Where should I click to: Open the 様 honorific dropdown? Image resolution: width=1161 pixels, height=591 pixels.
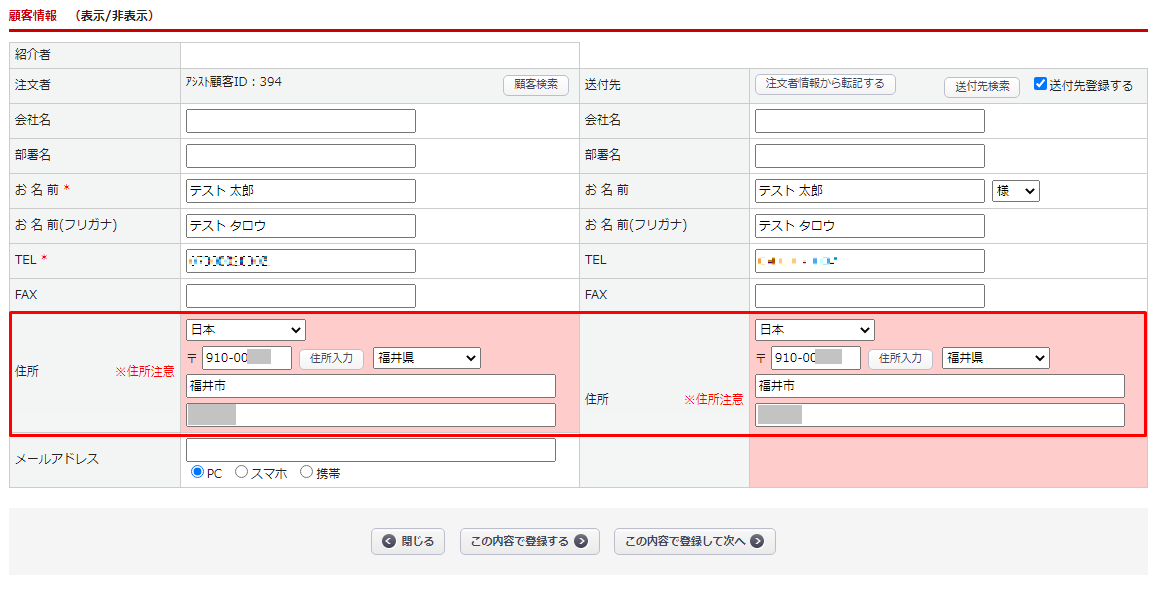(1015, 191)
